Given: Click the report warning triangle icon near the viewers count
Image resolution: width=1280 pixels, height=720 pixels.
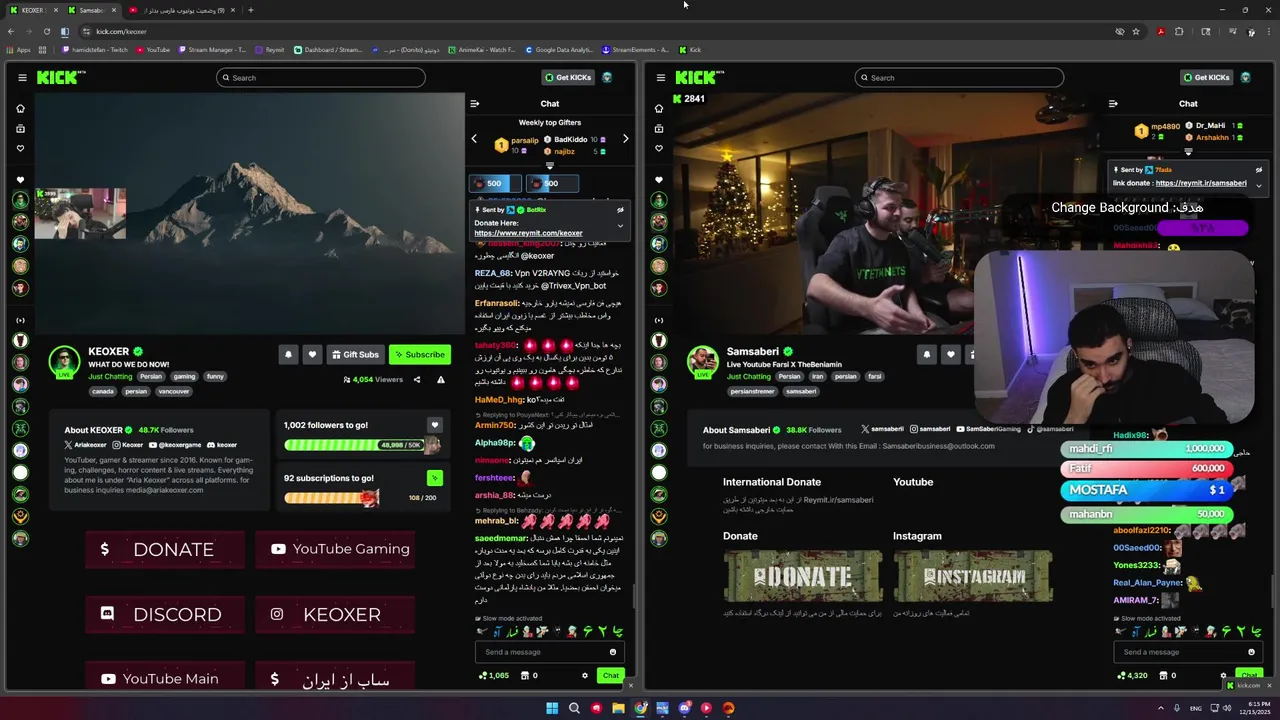Looking at the screenshot, I should coord(441,380).
